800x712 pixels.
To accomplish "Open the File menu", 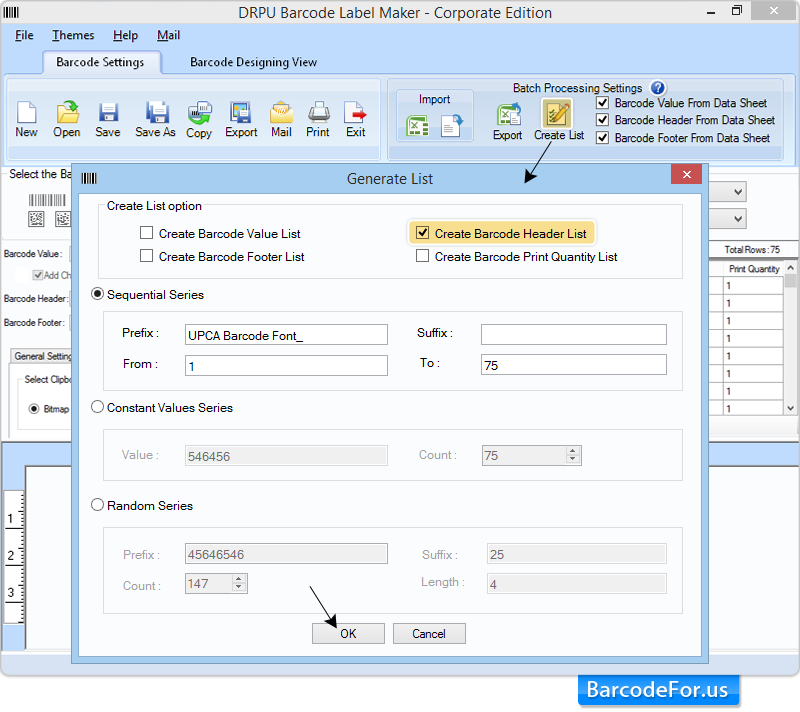I will pos(24,35).
